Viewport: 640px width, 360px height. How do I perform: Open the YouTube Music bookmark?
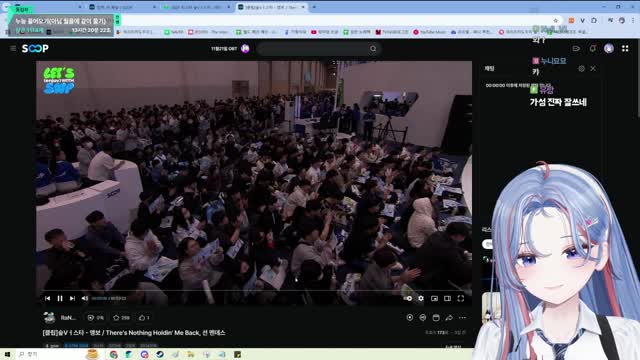point(429,32)
